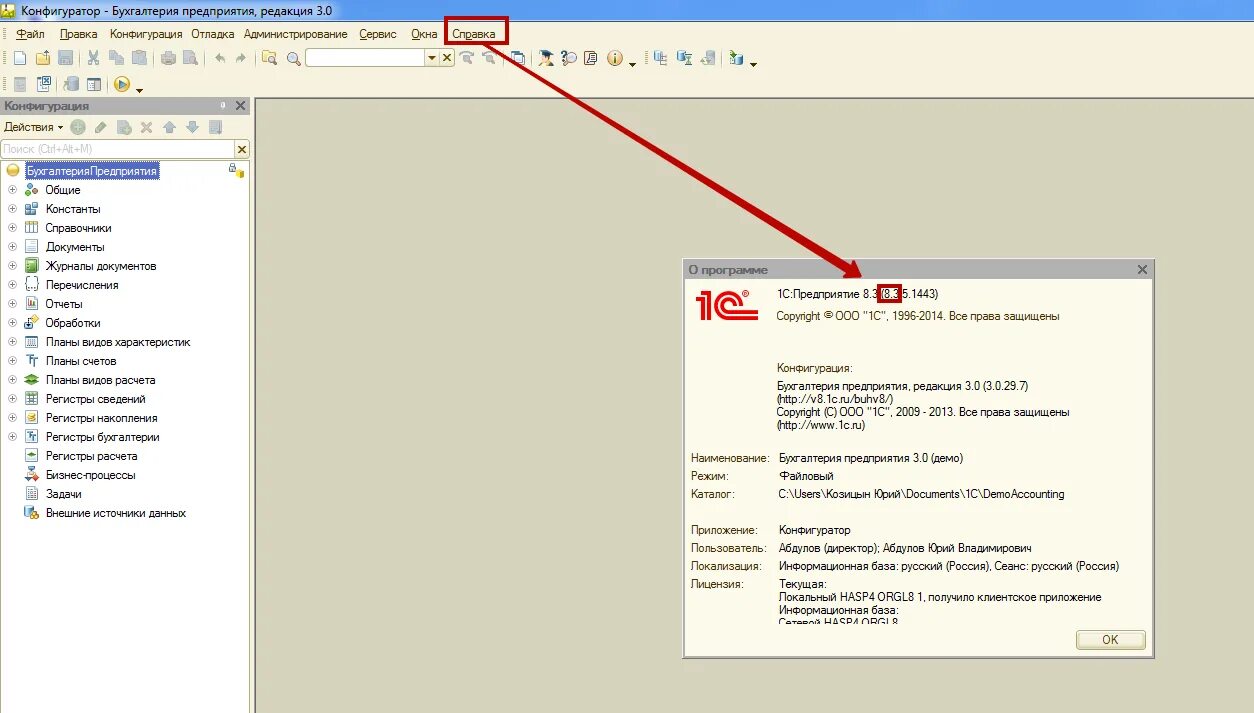Select Перечисления in the tree

pyautogui.click(x=82, y=285)
